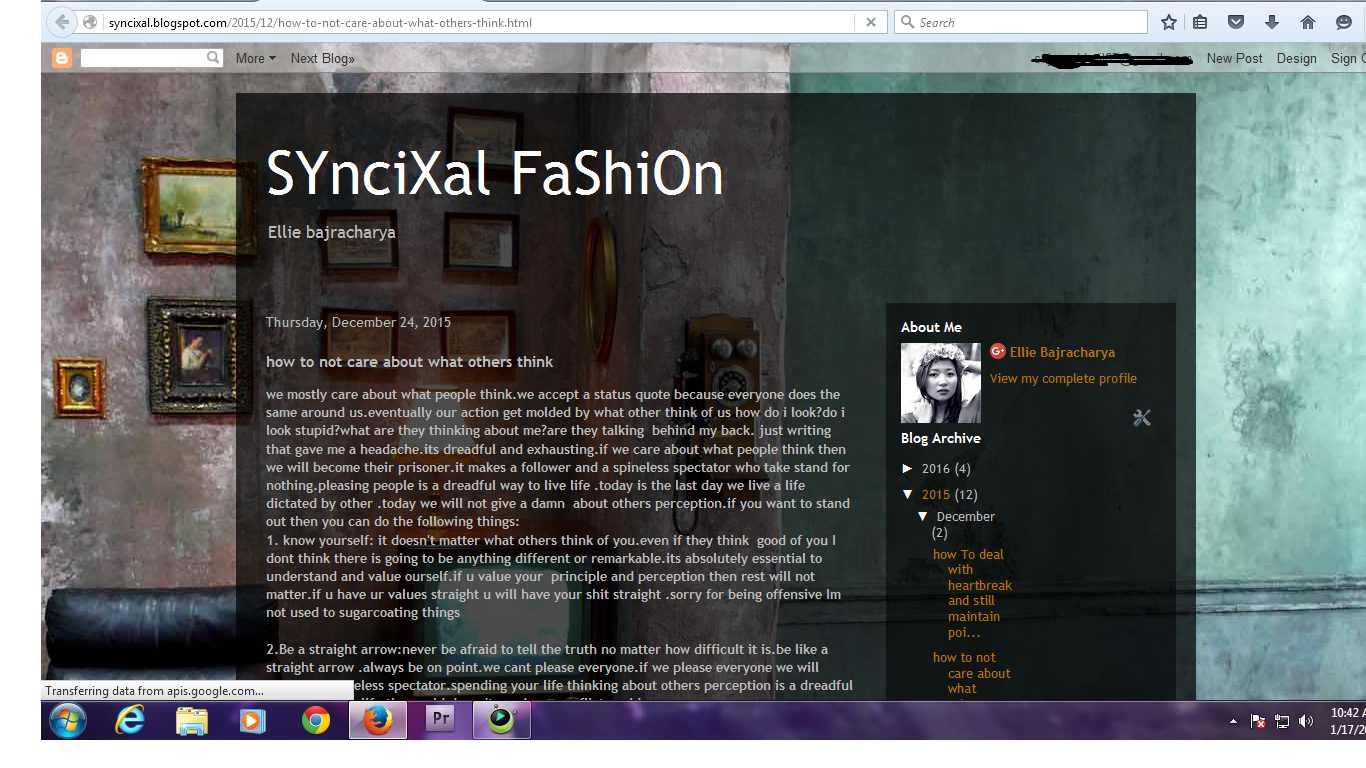The width and height of the screenshot is (1366, 768).
Task: Switch to Firefox on the taskbar
Action: pos(378,720)
